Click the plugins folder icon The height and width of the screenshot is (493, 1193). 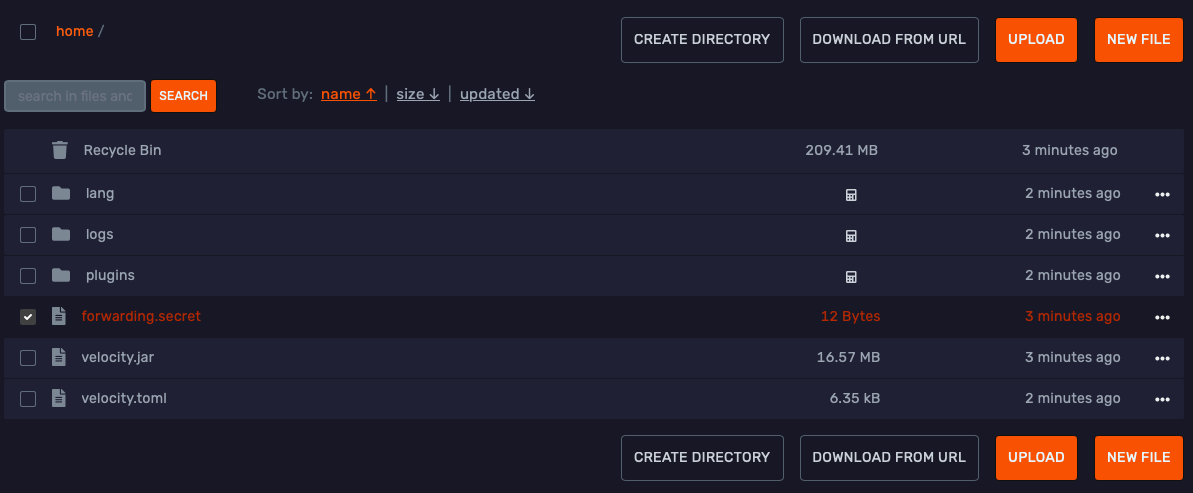61,275
